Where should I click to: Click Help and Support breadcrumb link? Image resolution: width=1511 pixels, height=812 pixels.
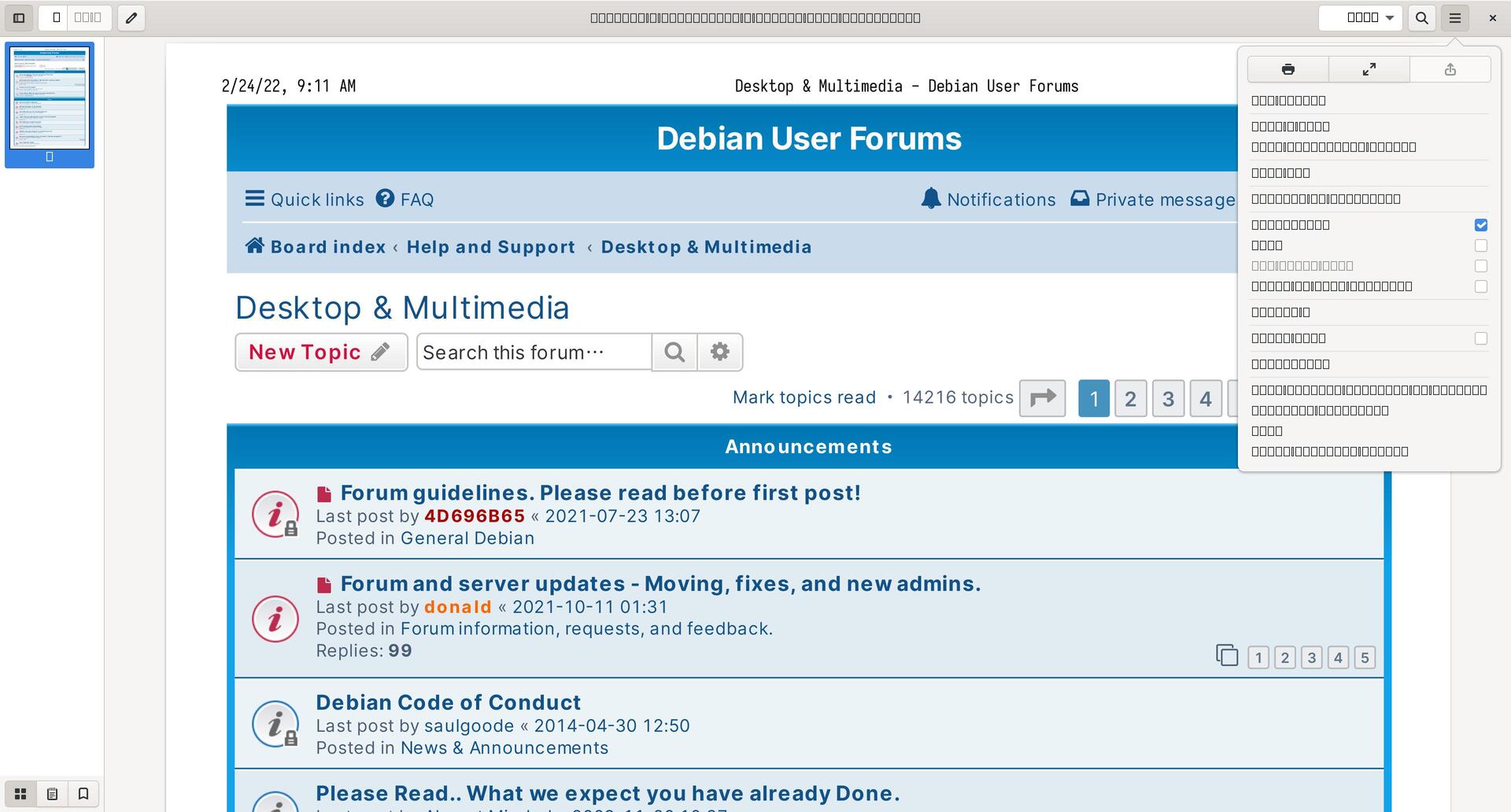(x=491, y=247)
